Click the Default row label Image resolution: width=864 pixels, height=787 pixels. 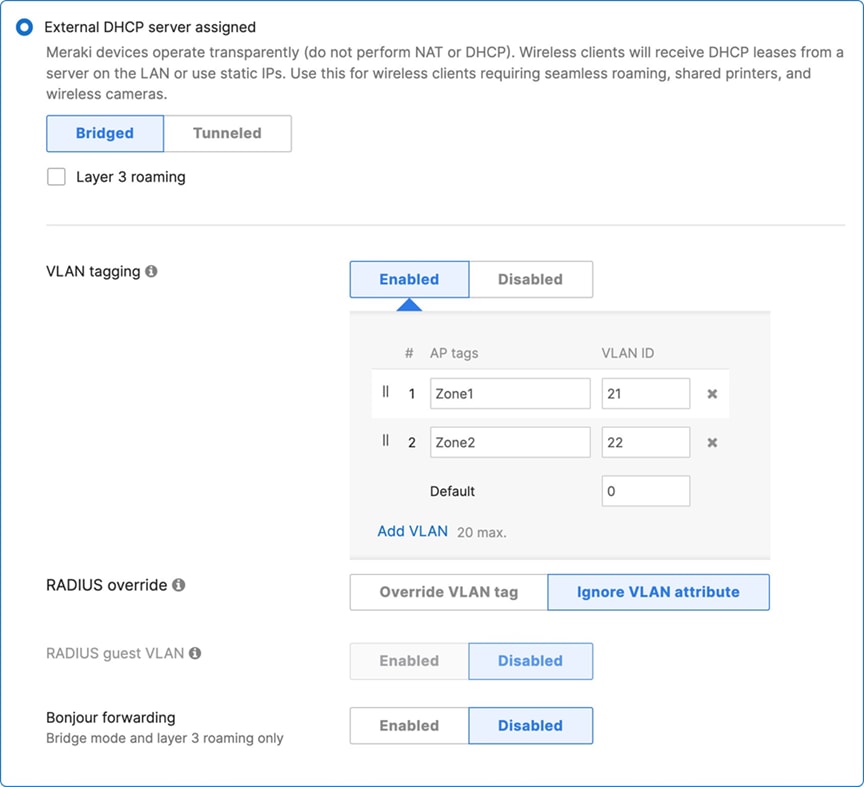452,491
